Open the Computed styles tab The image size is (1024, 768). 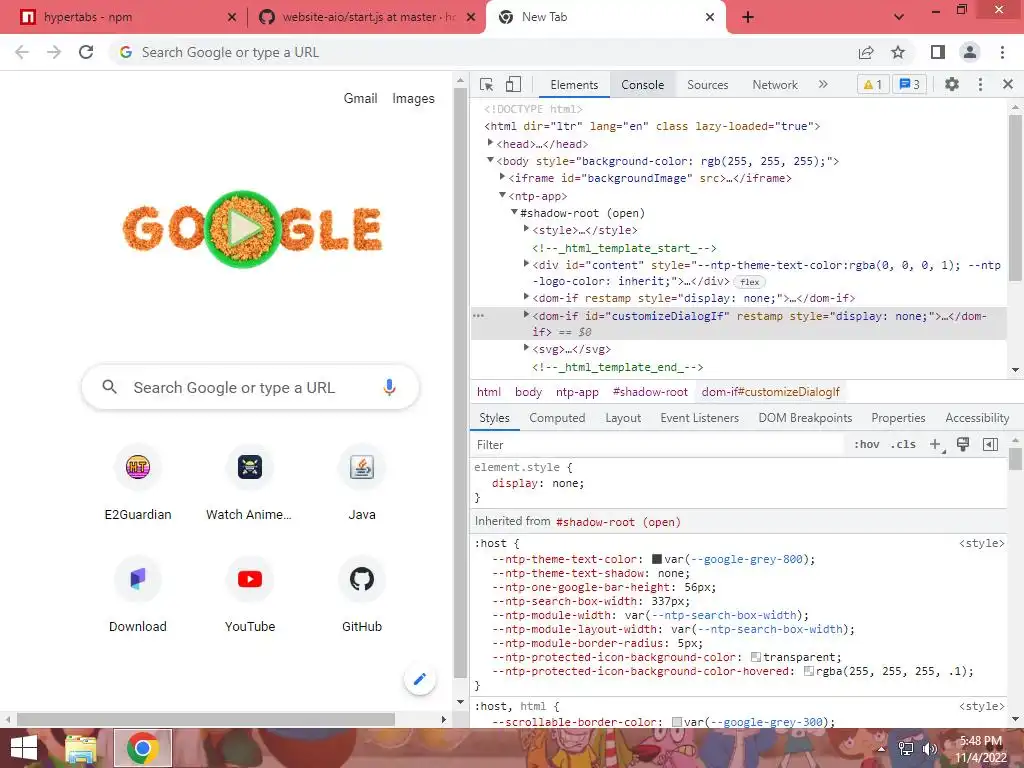[x=557, y=418]
